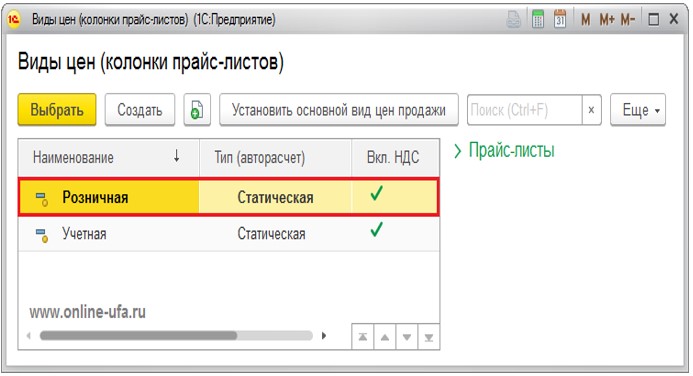693x376 pixels.
Task: Click the left arrow of horizontal scrollbar
Action: click(29, 336)
